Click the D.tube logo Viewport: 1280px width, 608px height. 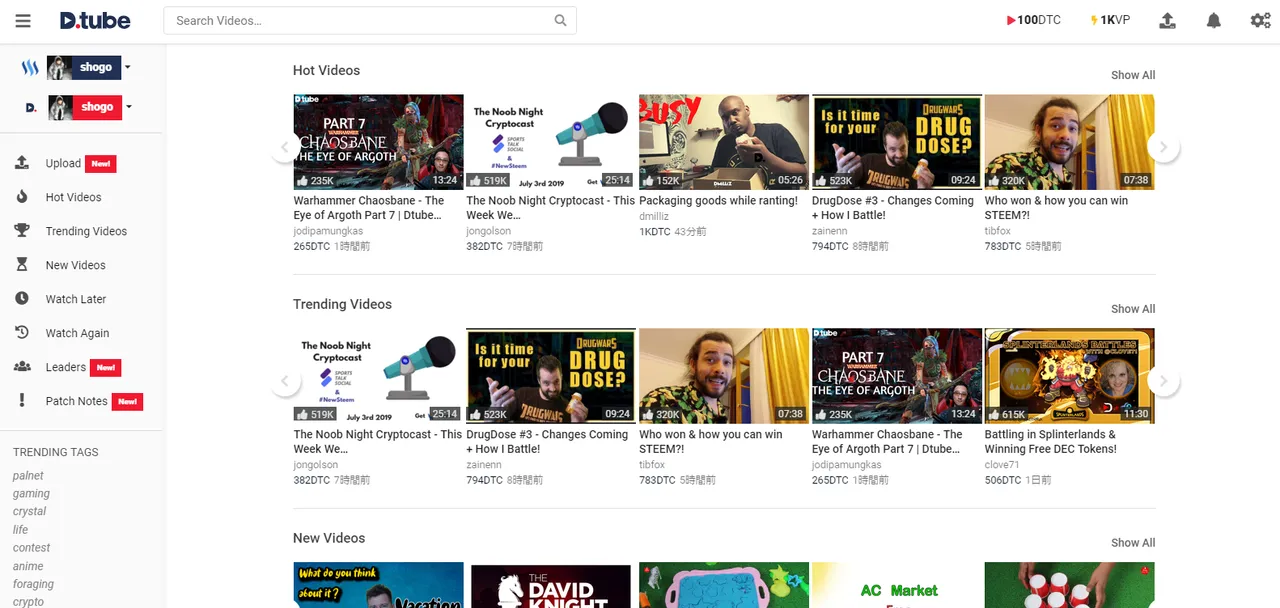pyautogui.click(x=97, y=20)
